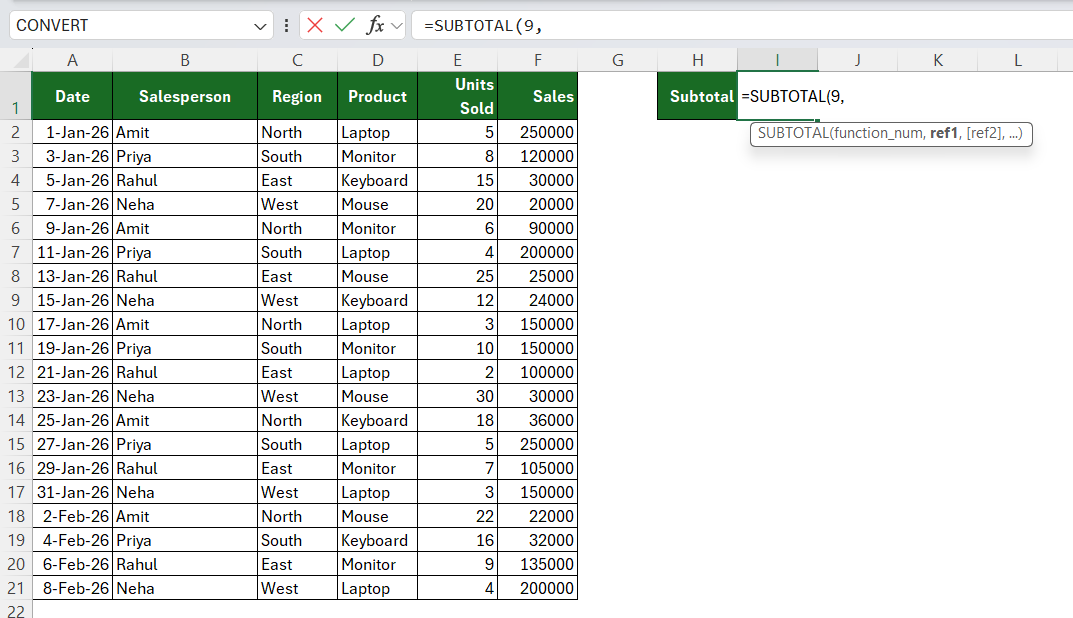Click units sold value 30 in row 13

(457, 396)
